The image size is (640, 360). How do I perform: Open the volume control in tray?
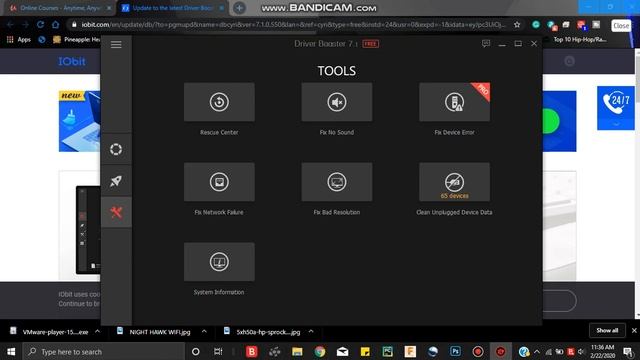[x=581, y=351]
